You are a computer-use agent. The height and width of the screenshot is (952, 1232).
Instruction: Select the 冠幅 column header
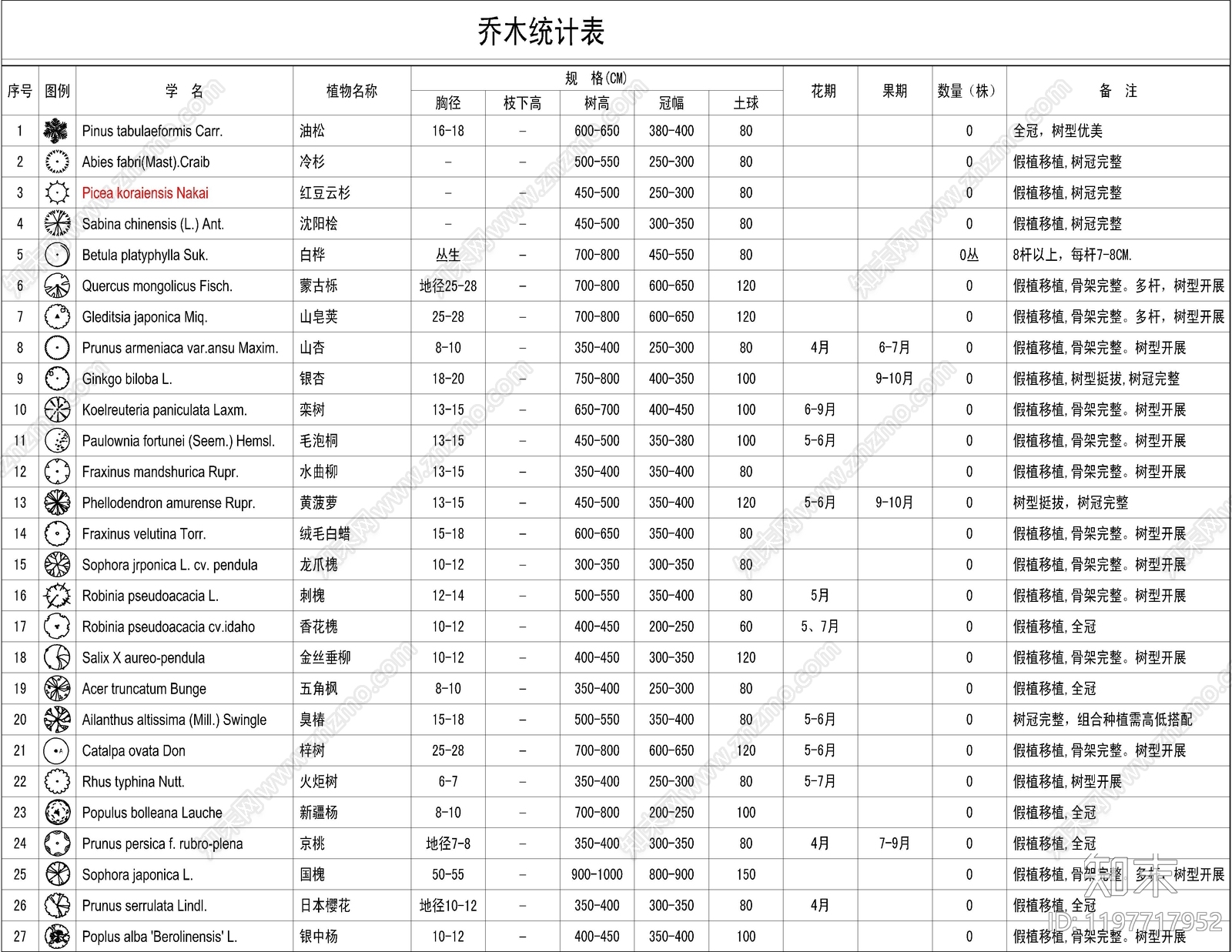click(x=671, y=102)
